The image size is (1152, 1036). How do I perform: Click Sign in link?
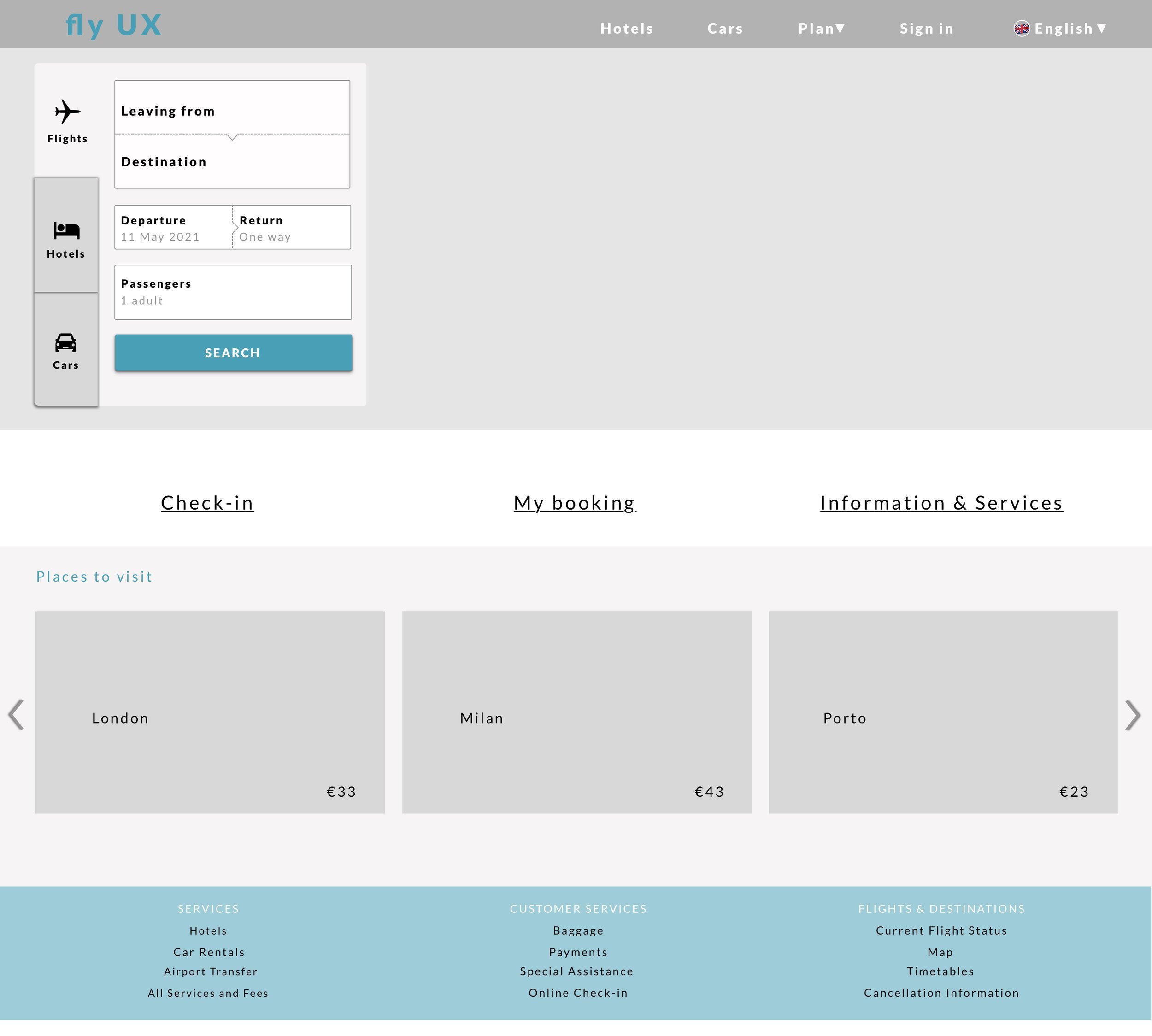pos(926,29)
